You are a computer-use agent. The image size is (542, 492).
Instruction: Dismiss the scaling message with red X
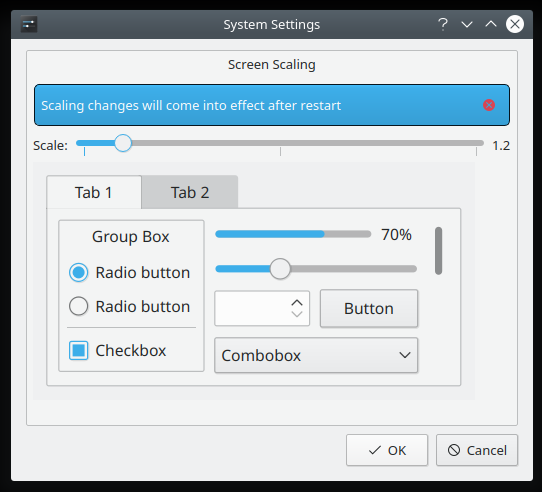click(489, 105)
